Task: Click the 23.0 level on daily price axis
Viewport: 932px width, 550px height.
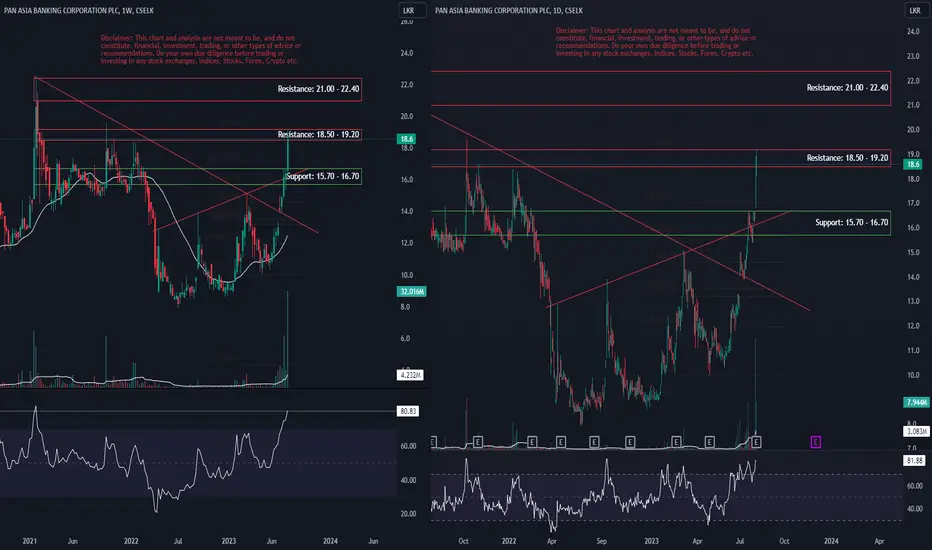Action: pos(914,56)
